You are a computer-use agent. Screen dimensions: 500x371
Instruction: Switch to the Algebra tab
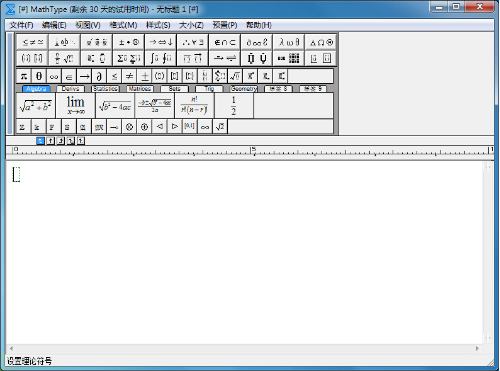point(36,89)
